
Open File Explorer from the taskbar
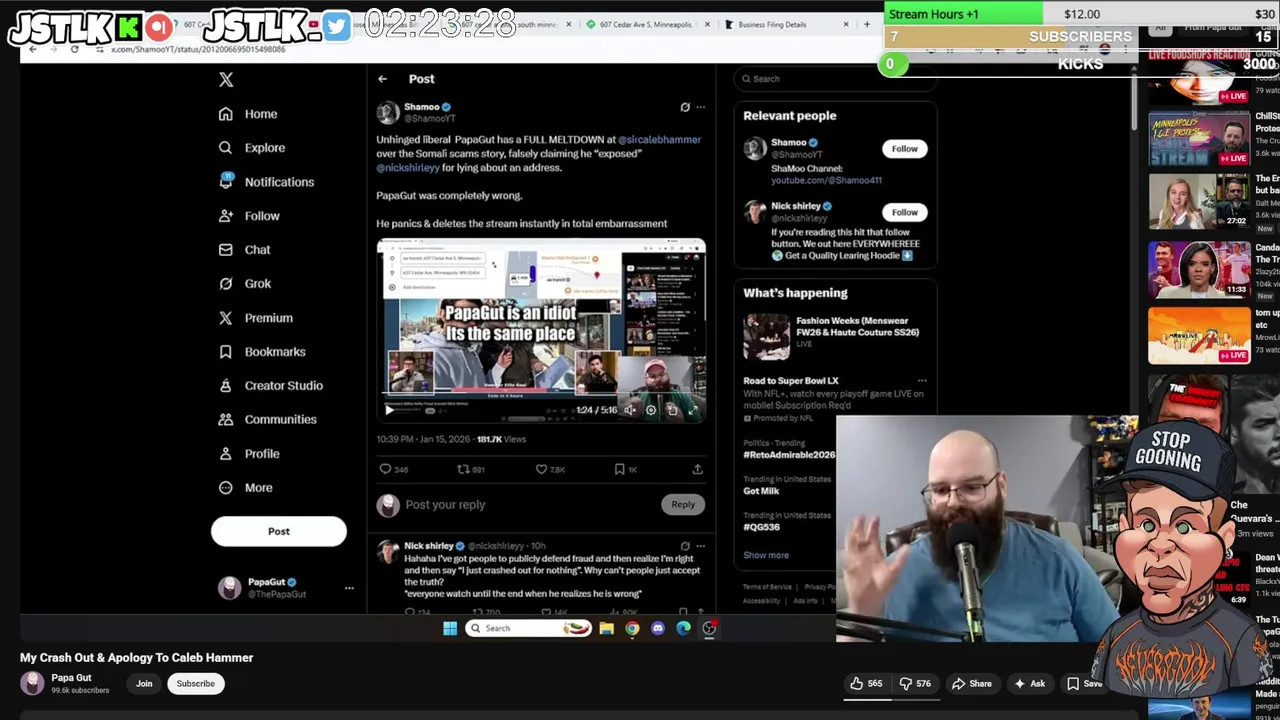[606, 628]
